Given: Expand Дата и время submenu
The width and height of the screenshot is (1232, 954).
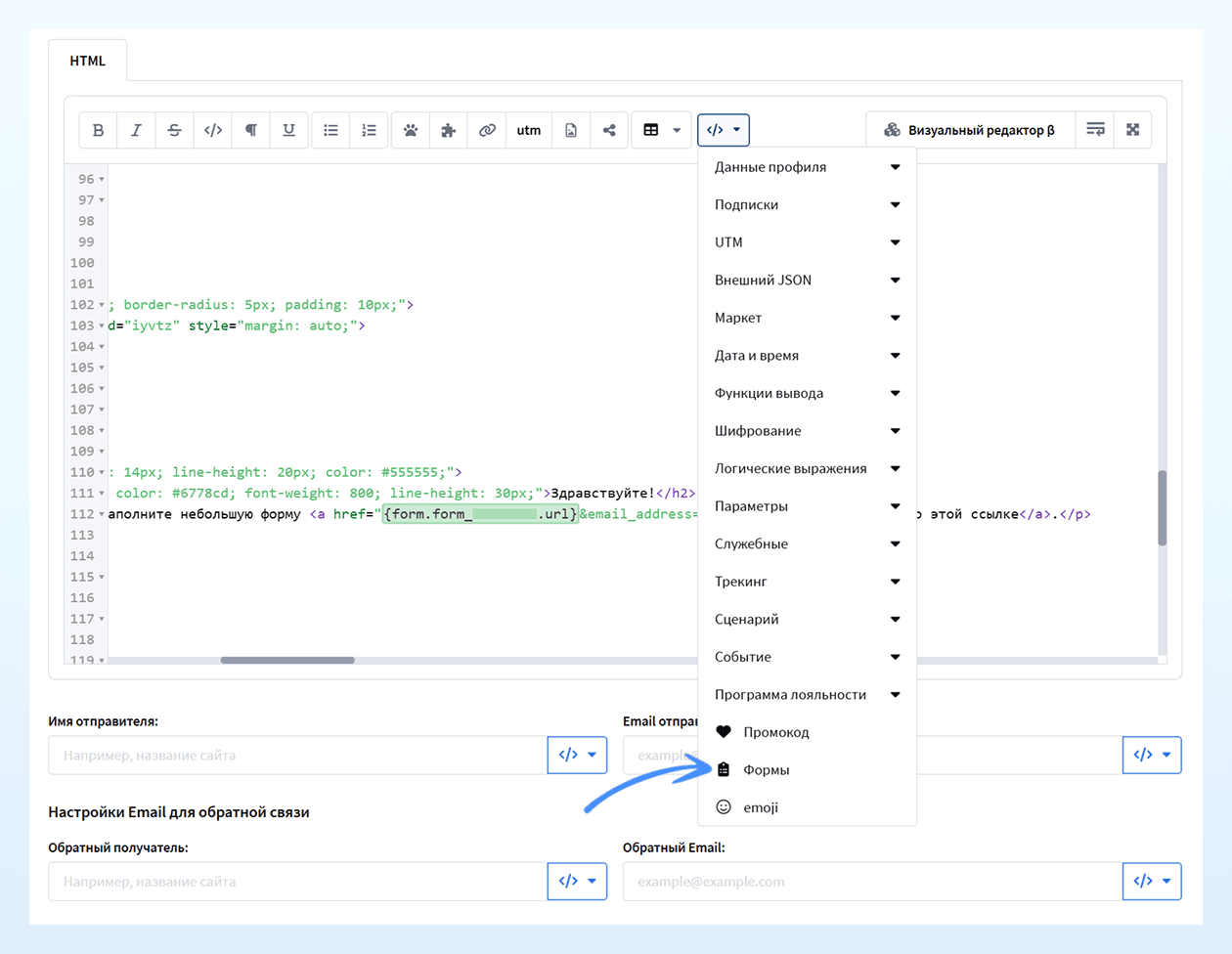Looking at the screenshot, I should [807, 356].
